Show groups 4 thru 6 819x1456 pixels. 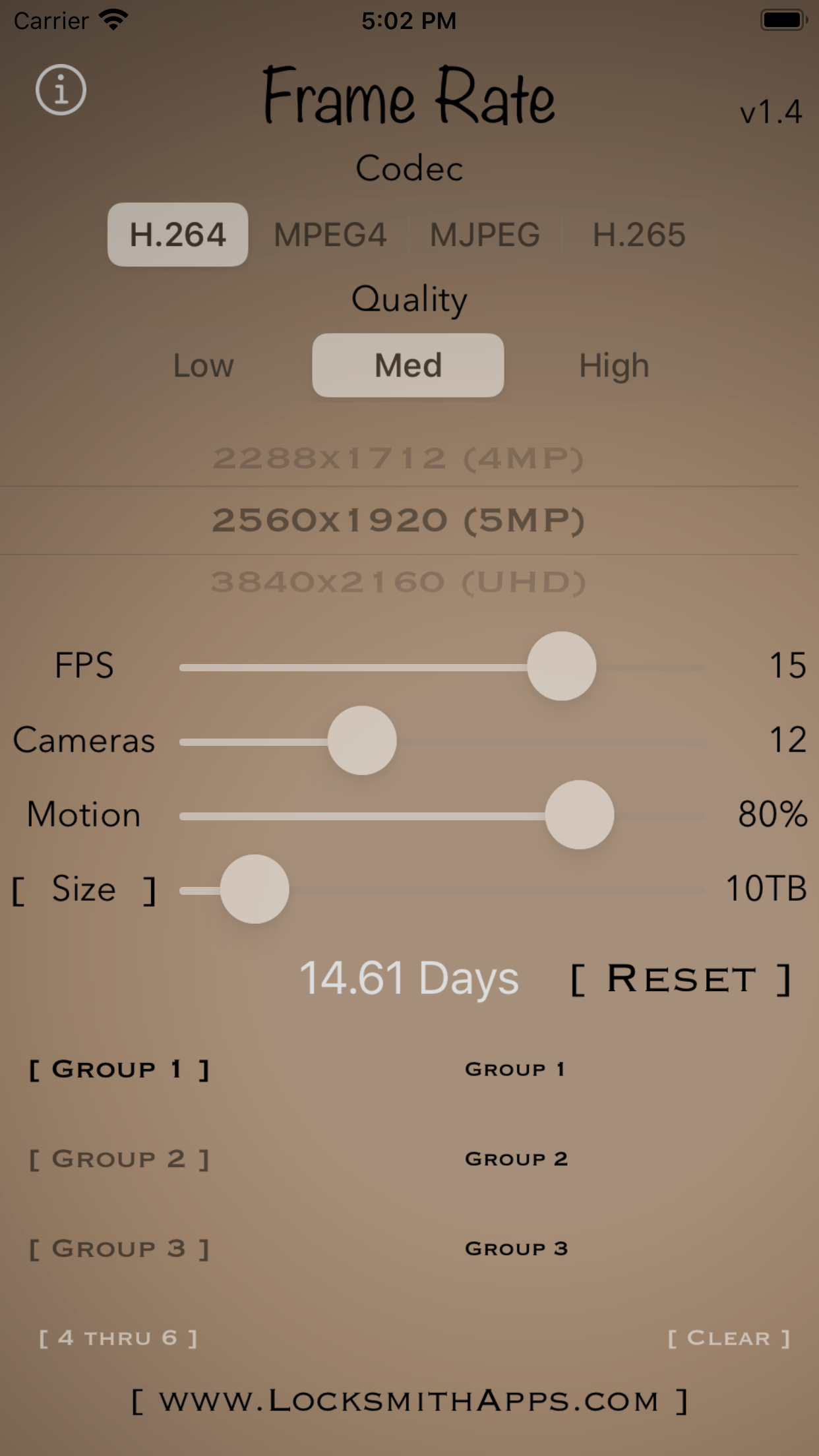119,1338
